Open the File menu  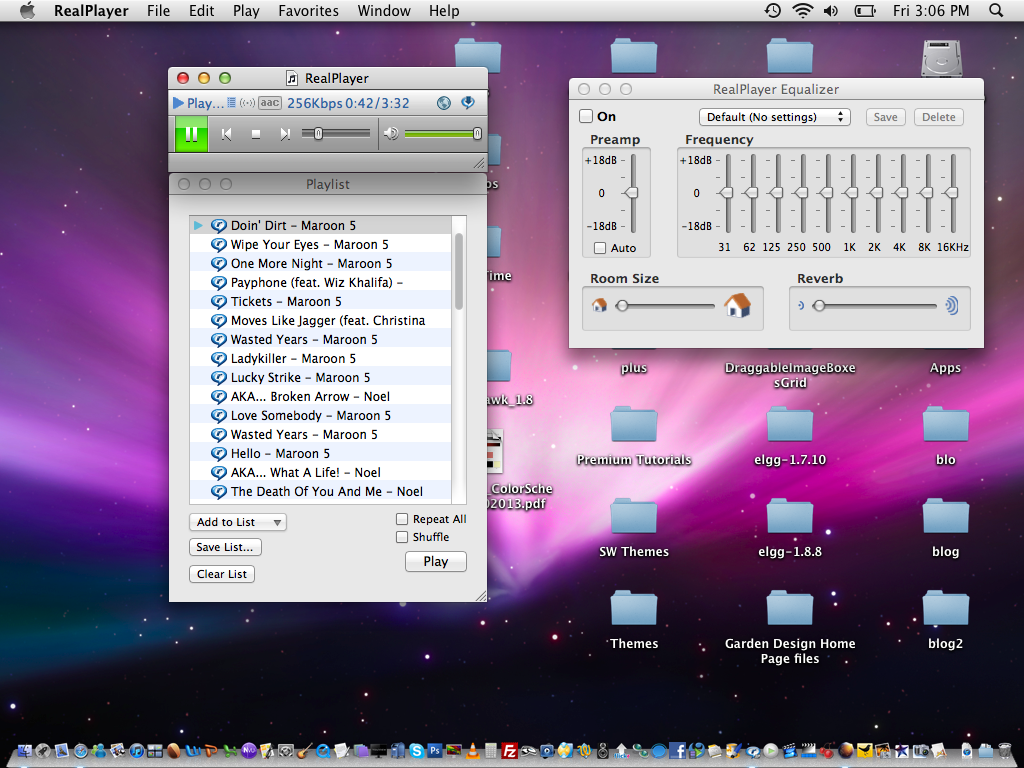click(x=158, y=10)
